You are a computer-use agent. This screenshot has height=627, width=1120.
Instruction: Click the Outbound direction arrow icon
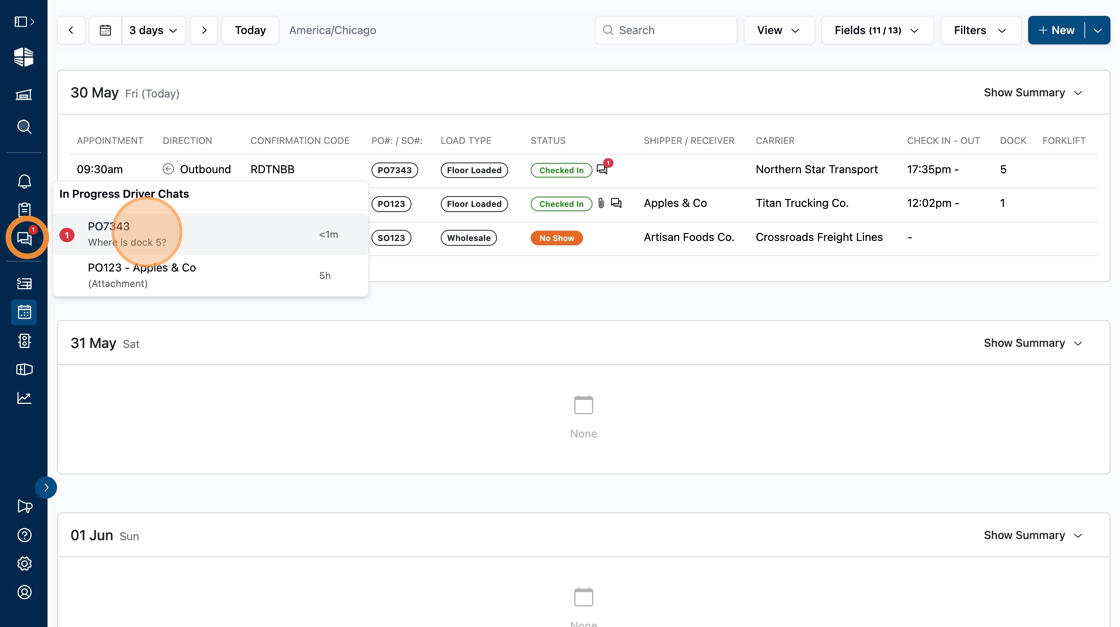pyautogui.click(x=168, y=169)
